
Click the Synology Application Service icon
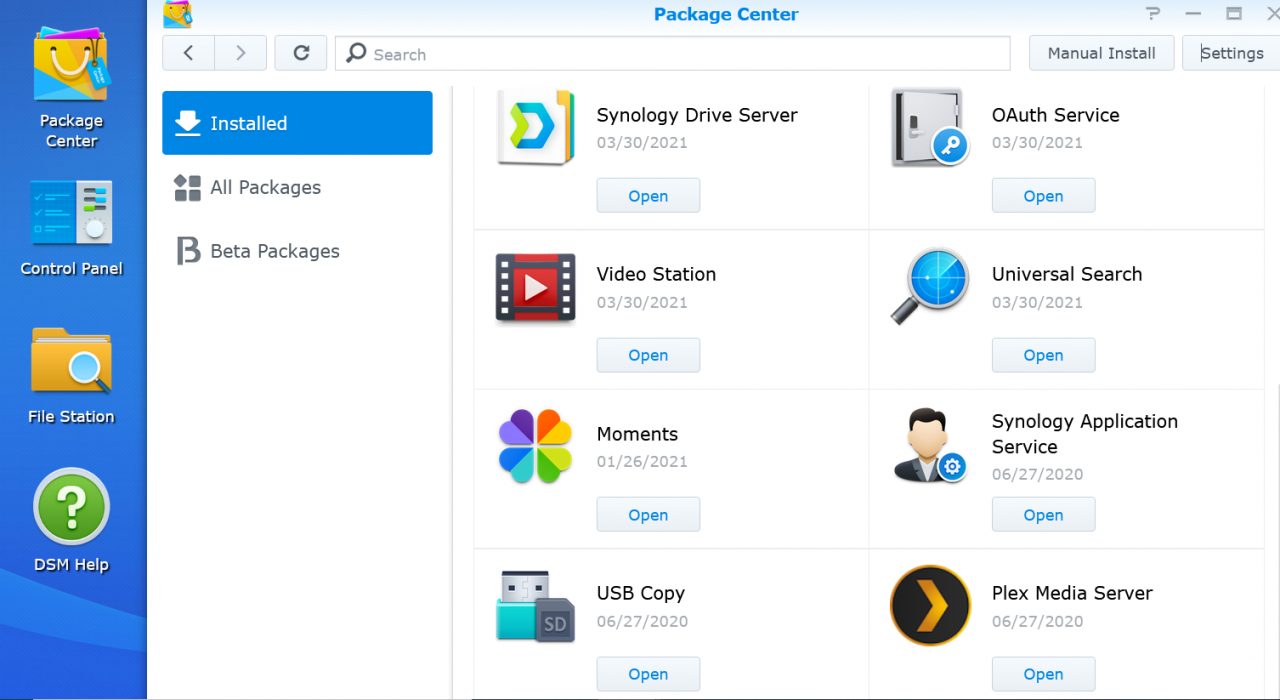coord(930,446)
